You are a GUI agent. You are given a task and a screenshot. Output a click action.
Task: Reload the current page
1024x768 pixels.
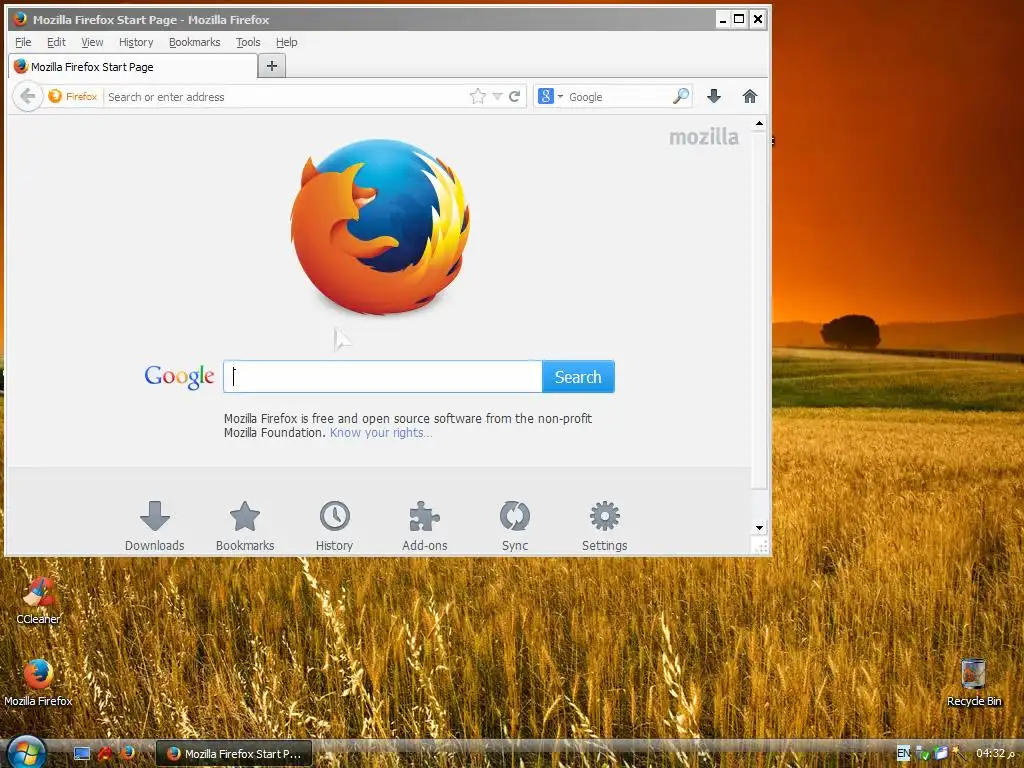(515, 97)
